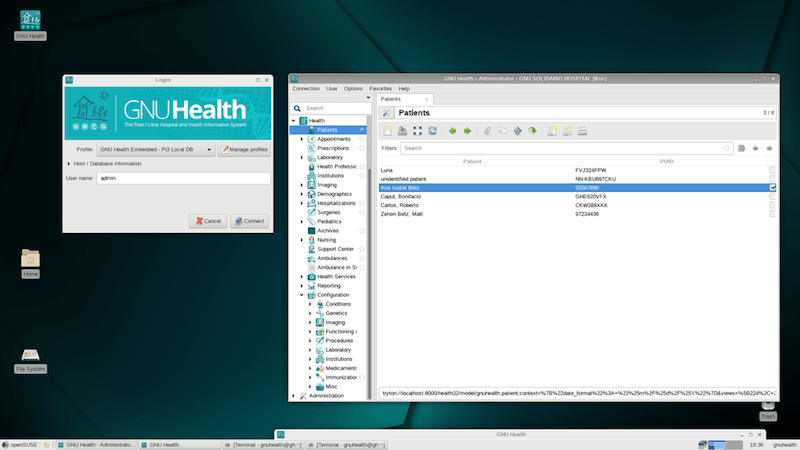Switch to GNU Health - Administrator taskbar window
Image resolution: width=800 pixels, height=450 pixels.
point(96,445)
